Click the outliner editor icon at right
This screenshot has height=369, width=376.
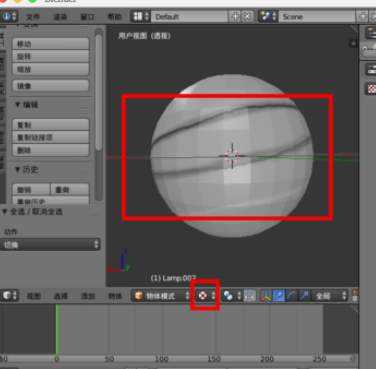click(371, 33)
